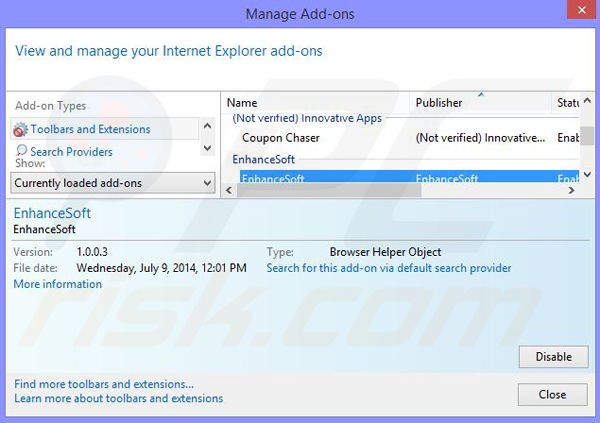600x423 pixels.
Task: Select the highlighted EnhanceSoft add-on row
Action: pyautogui.click(x=409, y=176)
